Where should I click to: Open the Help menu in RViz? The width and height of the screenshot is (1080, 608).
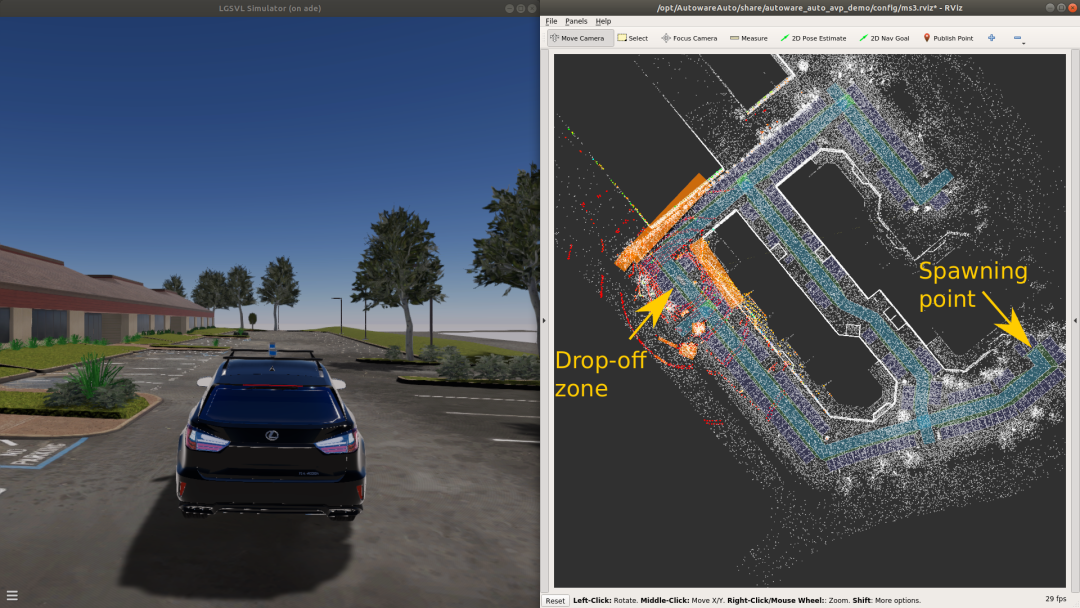click(603, 21)
